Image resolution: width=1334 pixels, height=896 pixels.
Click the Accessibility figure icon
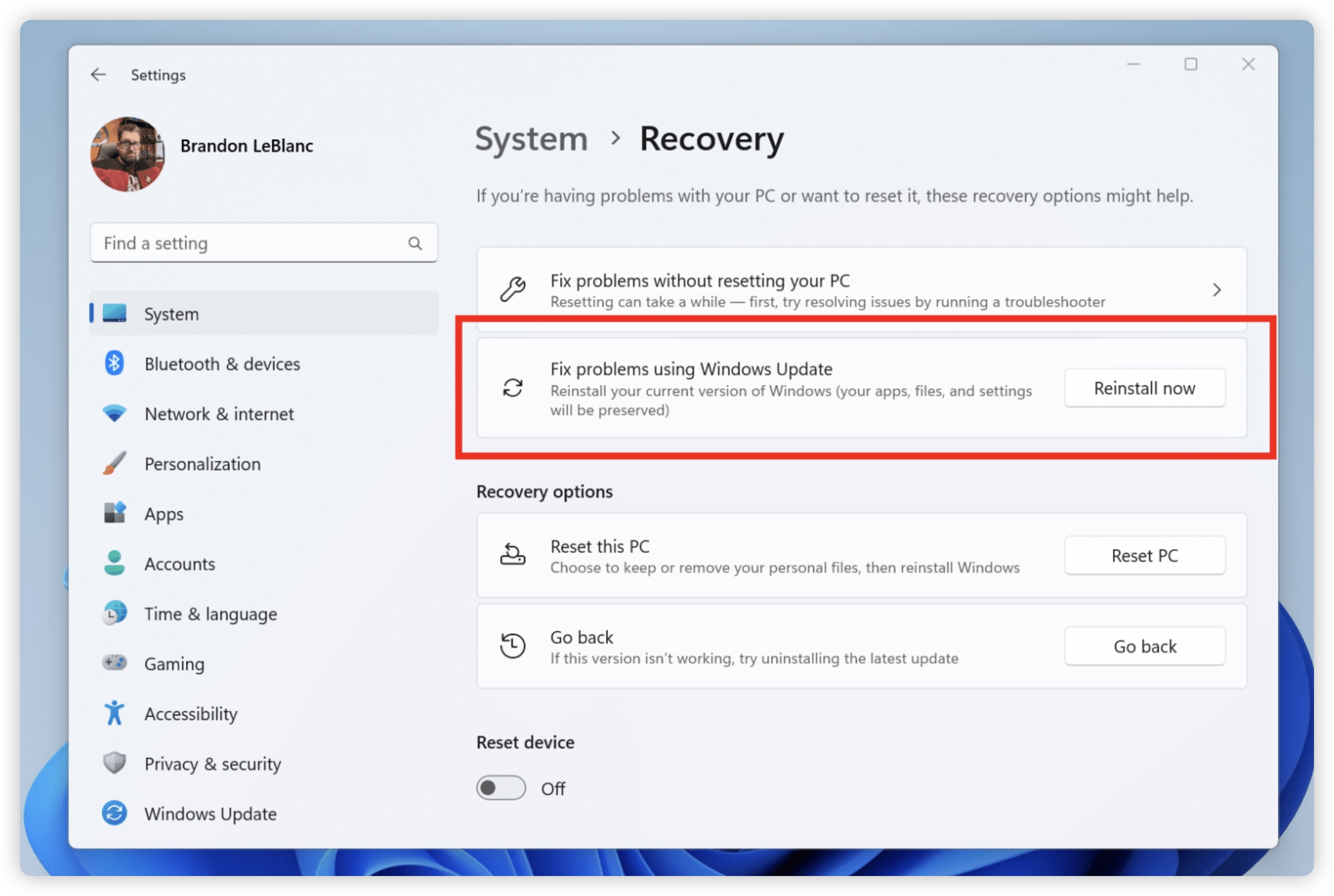click(114, 714)
